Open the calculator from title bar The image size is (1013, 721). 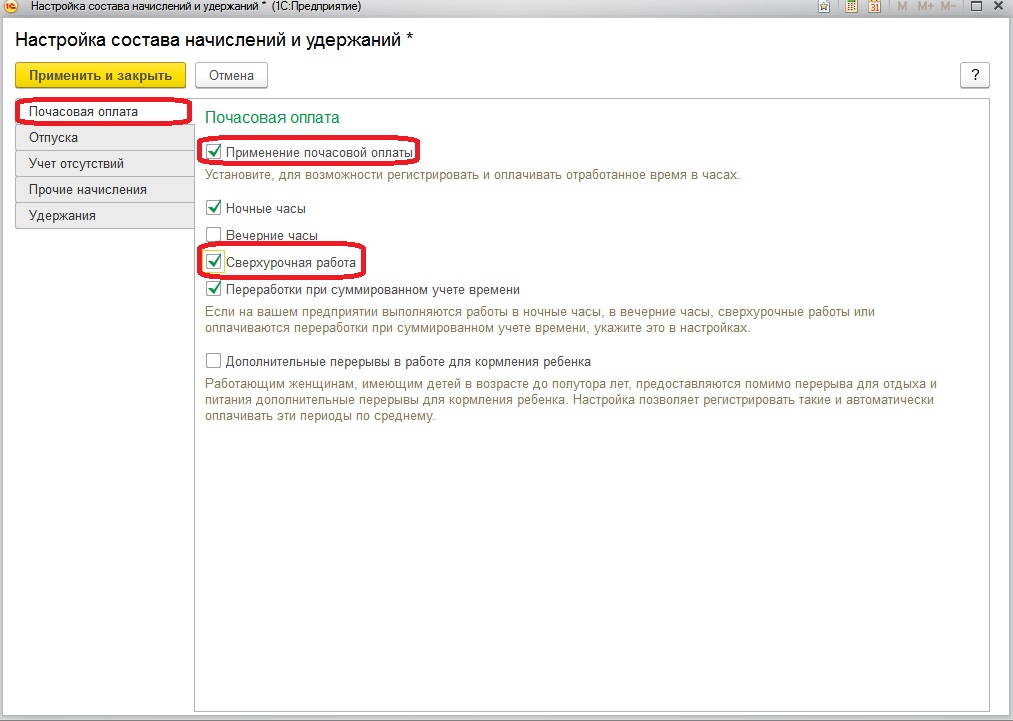(851, 6)
